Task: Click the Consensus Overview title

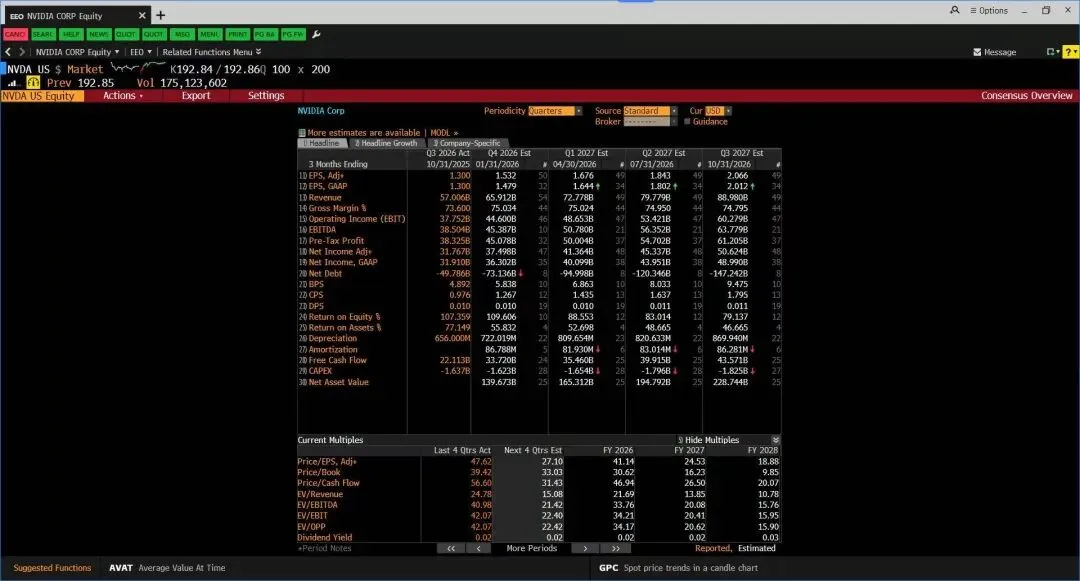Action: (x=1026, y=96)
